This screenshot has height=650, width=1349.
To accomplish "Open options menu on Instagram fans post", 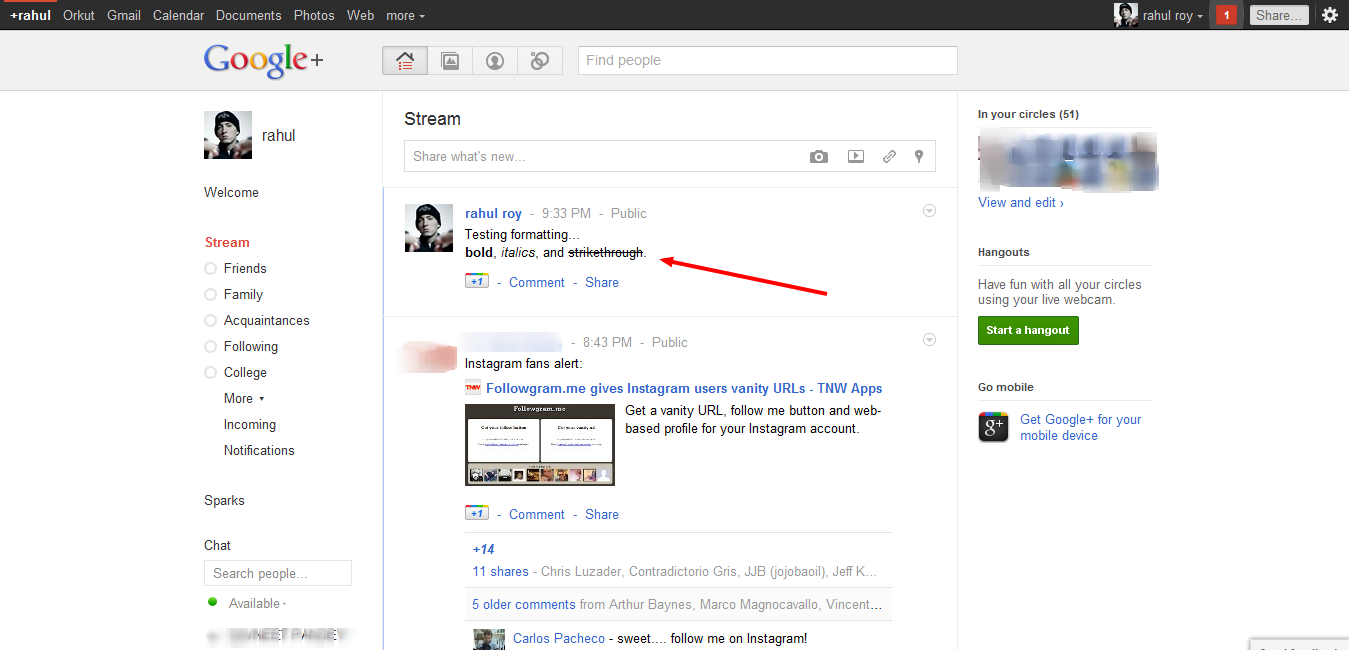I will coord(929,340).
